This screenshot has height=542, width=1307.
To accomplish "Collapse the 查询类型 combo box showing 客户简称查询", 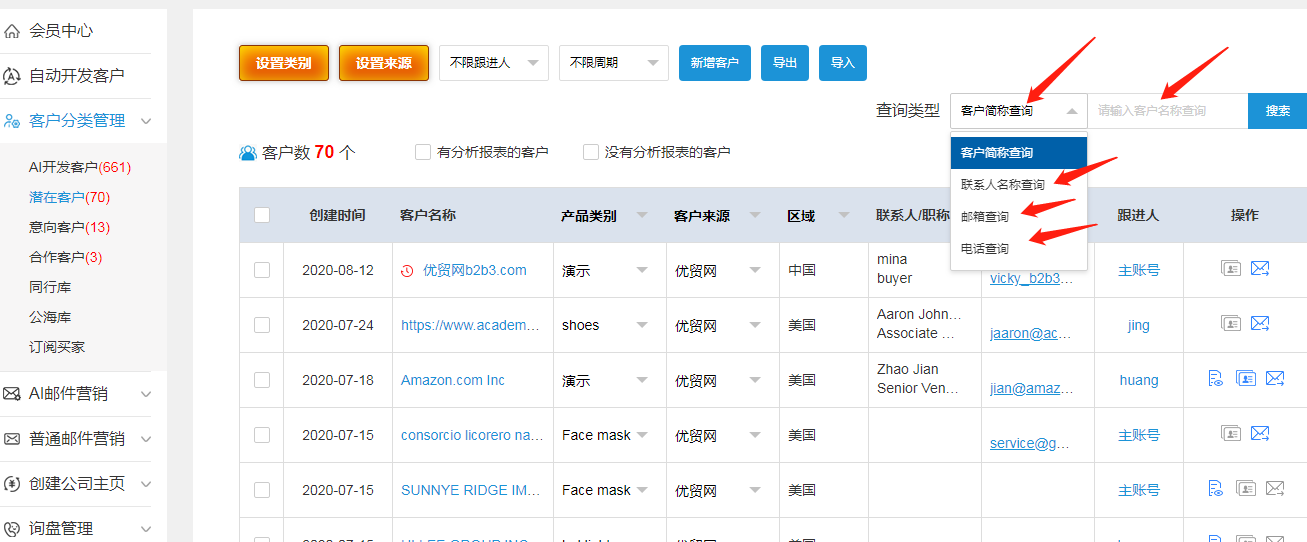I will pos(1018,111).
